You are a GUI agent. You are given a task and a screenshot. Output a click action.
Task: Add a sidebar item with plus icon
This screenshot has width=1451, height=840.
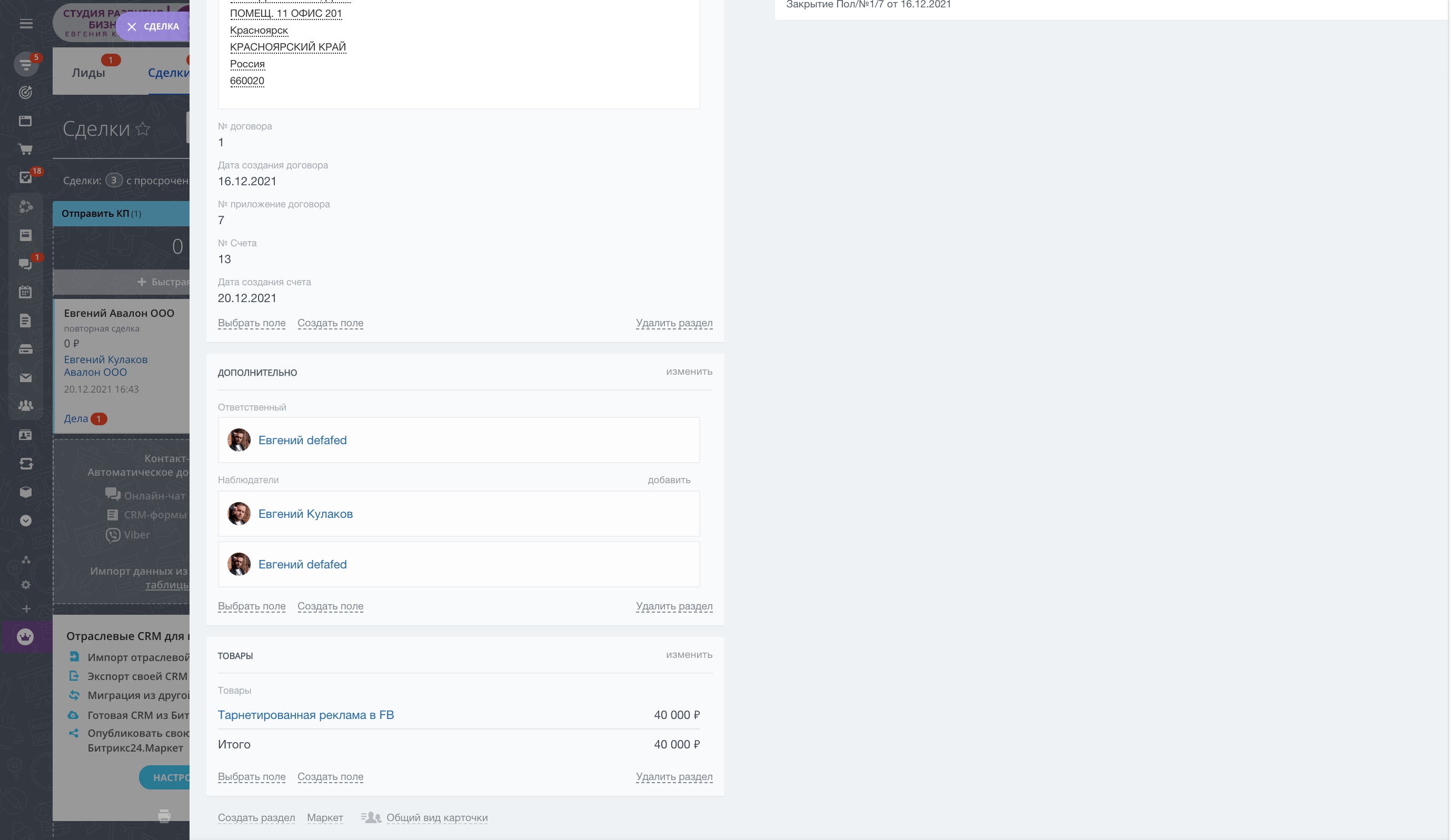[26, 608]
